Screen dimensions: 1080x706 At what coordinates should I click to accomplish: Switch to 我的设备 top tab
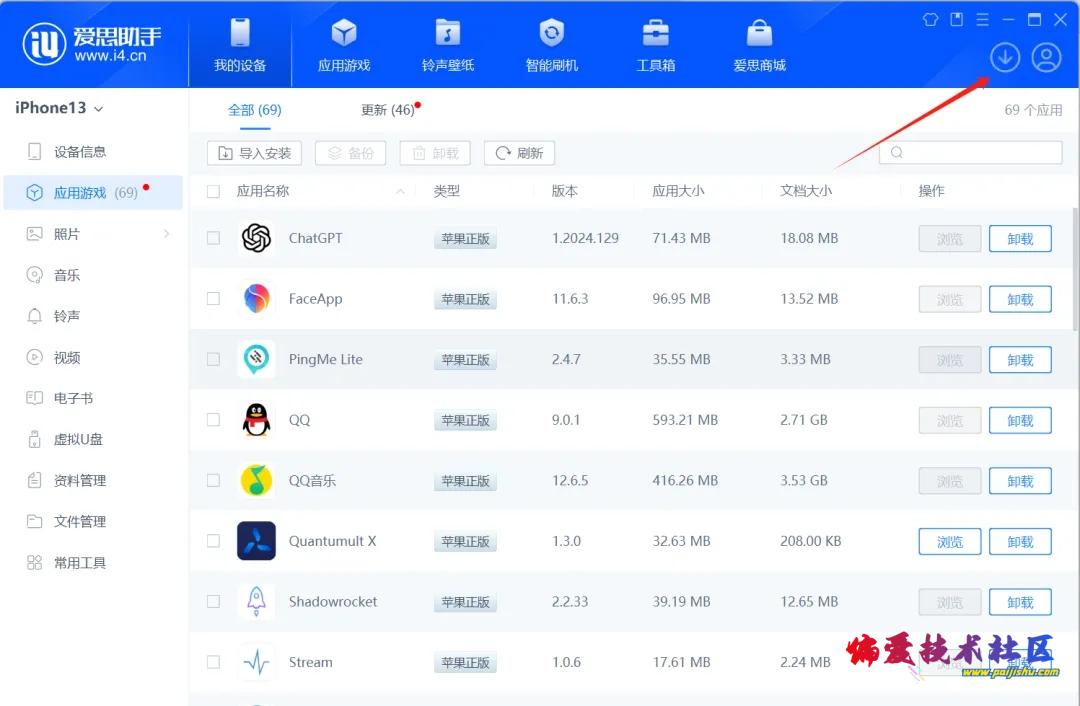tap(240, 44)
